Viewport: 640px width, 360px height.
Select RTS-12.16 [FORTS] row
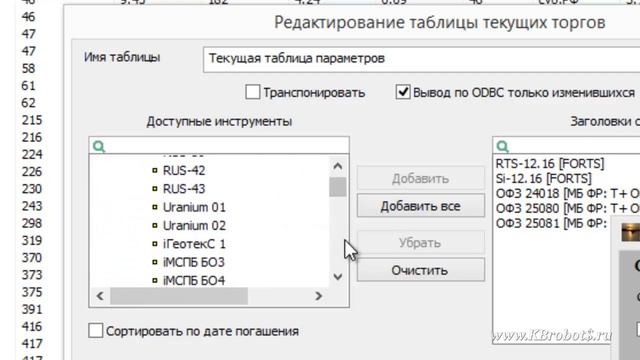[x=550, y=164]
